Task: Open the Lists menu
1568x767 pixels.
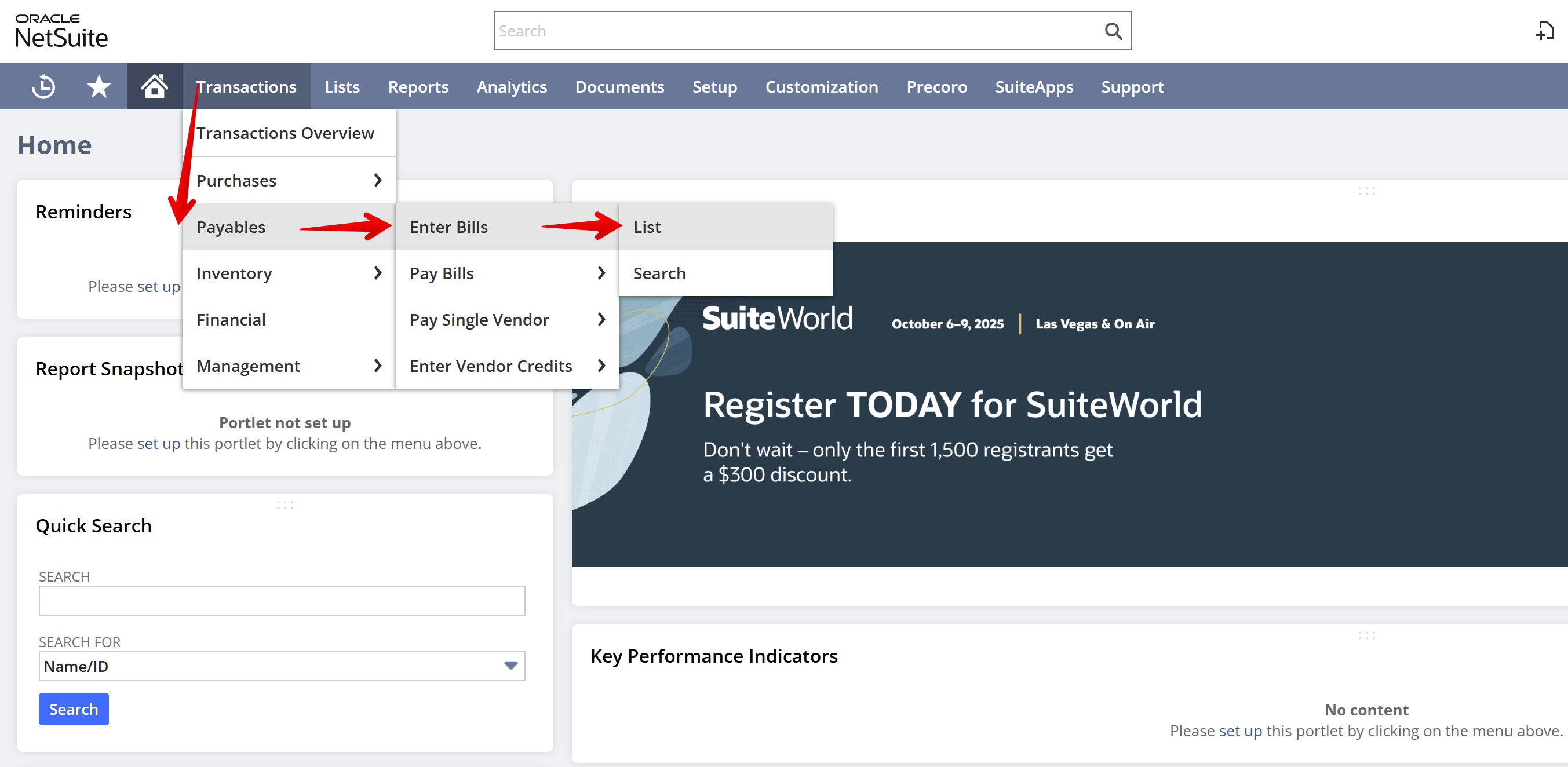Action: pos(342,86)
